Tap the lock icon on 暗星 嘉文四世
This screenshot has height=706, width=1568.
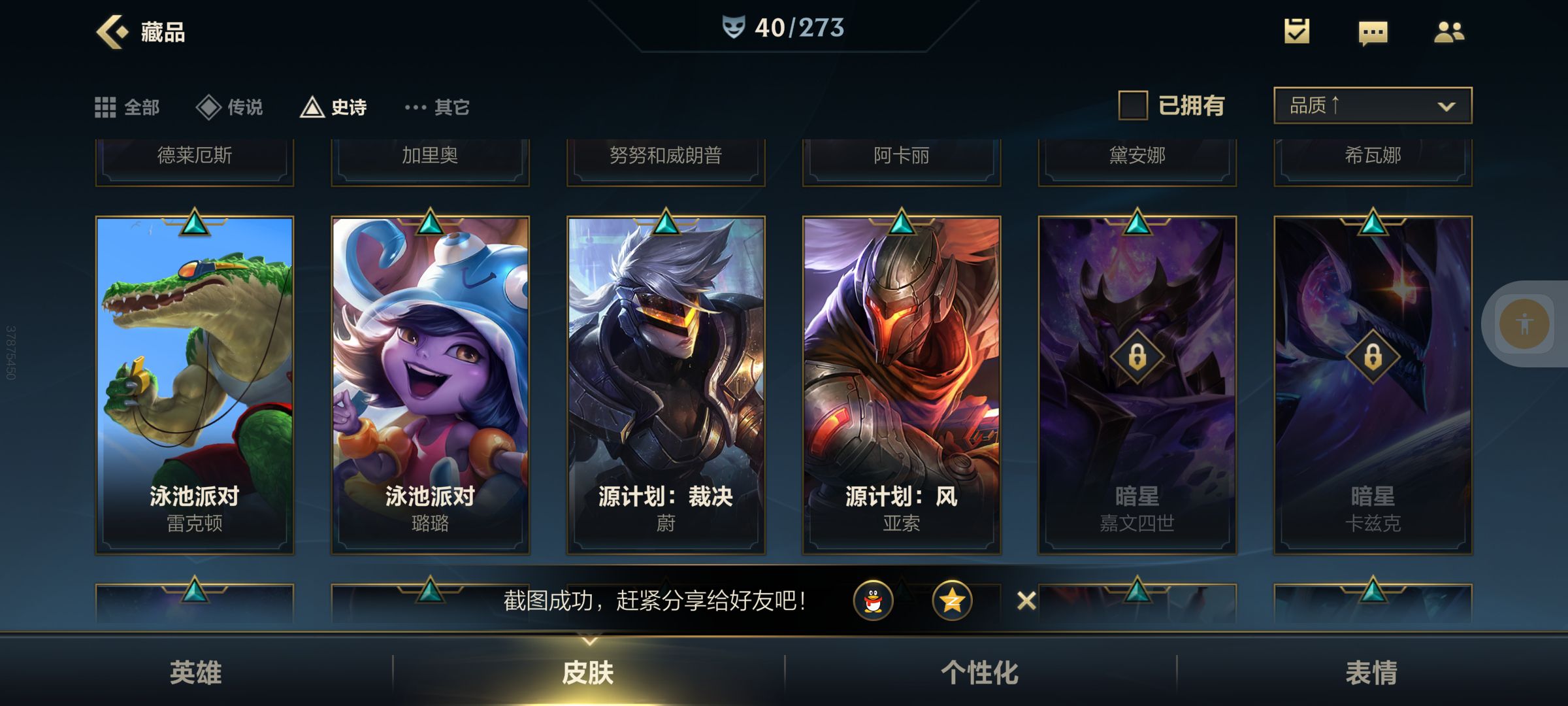pos(1137,356)
